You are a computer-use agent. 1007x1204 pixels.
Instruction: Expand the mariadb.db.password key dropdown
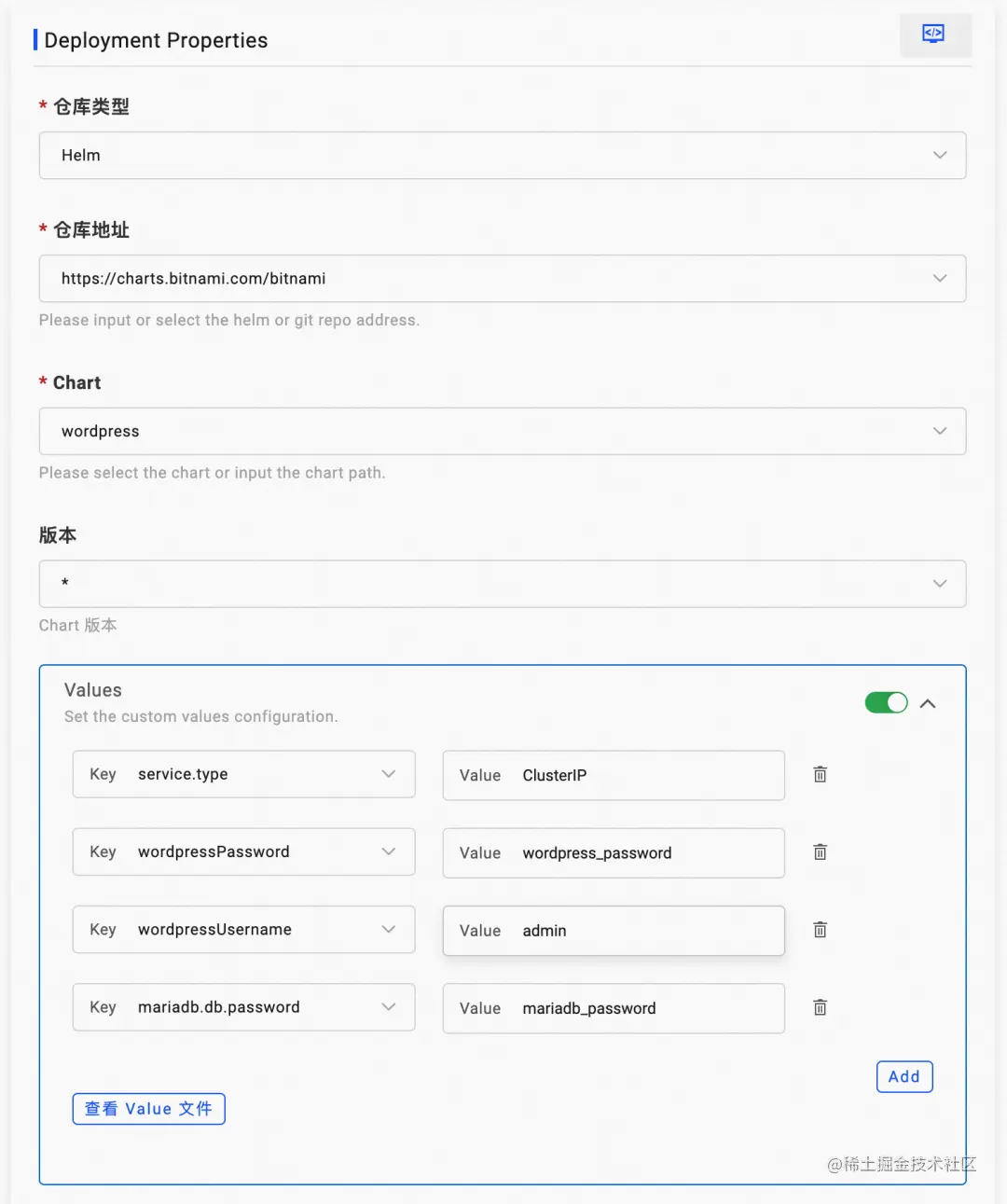click(x=389, y=1007)
